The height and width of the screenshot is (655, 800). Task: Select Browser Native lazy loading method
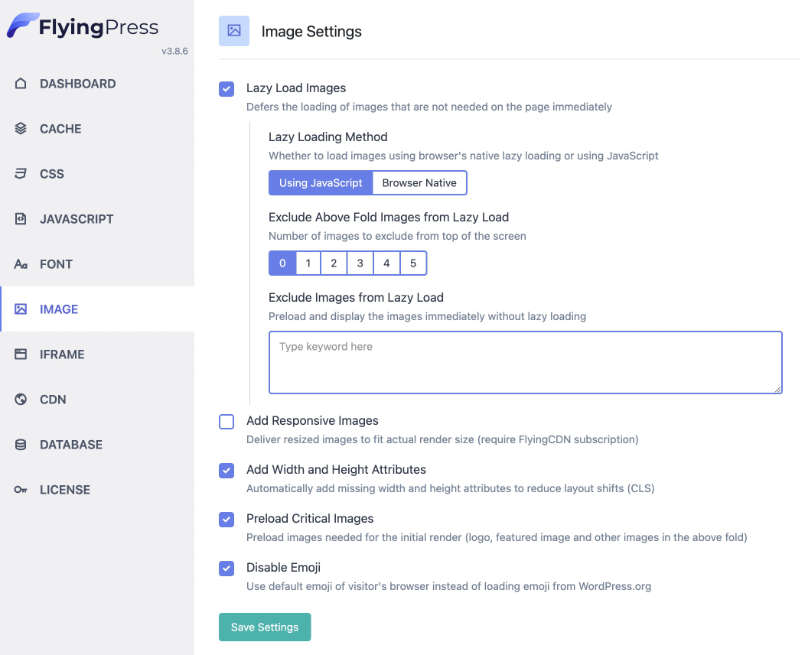pos(419,183)
